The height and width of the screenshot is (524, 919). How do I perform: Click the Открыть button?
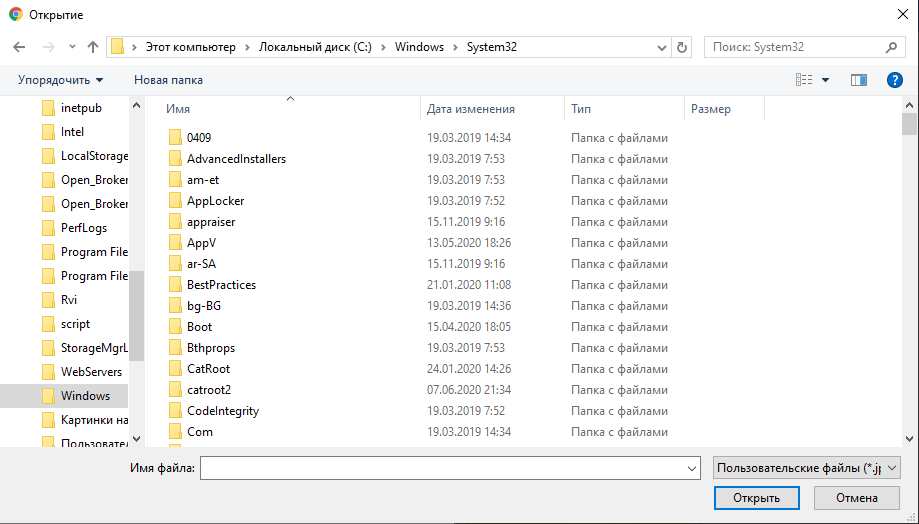[757, 498]
